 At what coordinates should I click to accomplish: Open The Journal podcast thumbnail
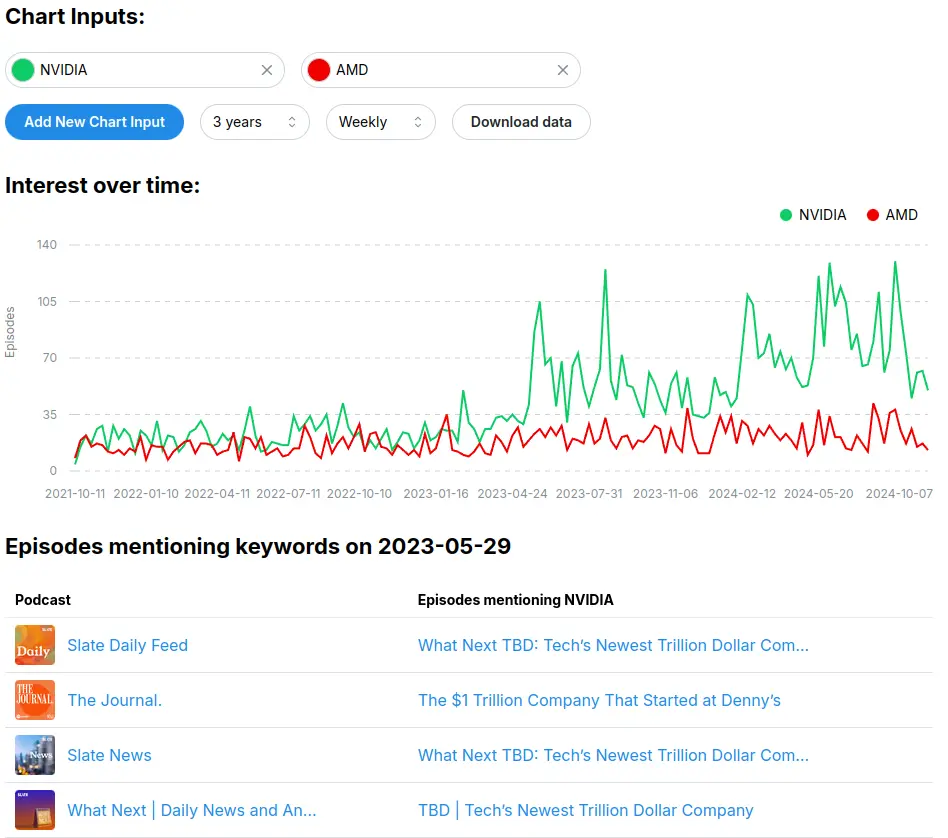[35, 700]
